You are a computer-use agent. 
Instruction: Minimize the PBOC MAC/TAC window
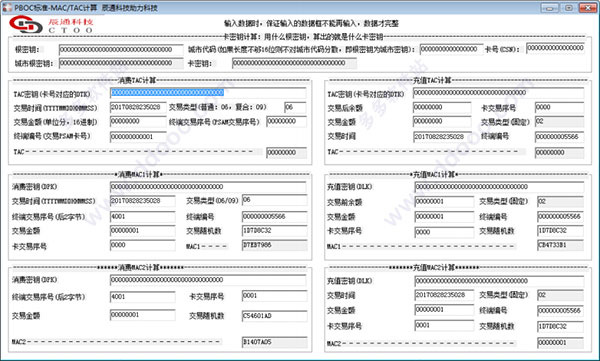click(549, 8)
